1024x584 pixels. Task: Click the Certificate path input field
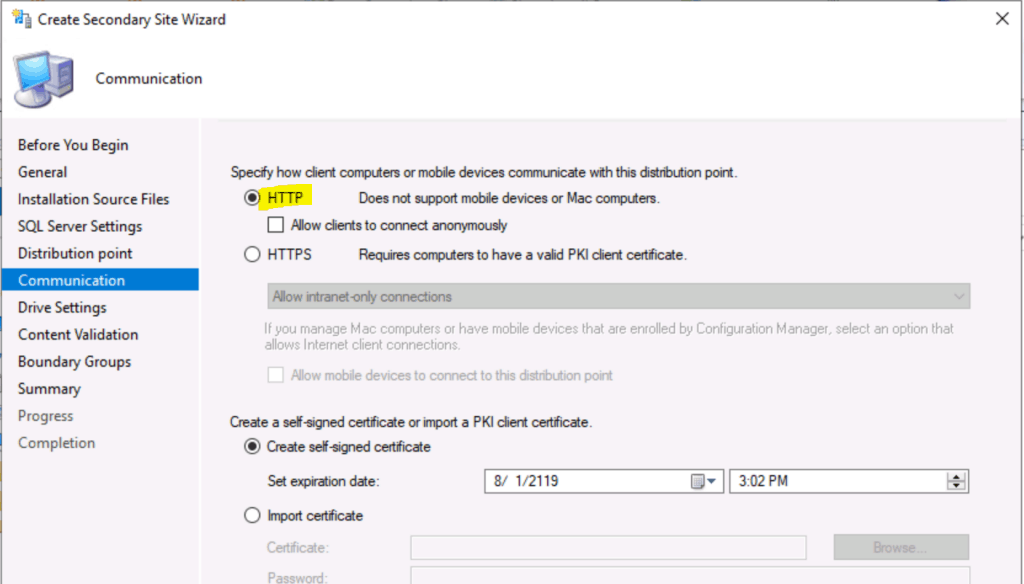pos(608,547)
